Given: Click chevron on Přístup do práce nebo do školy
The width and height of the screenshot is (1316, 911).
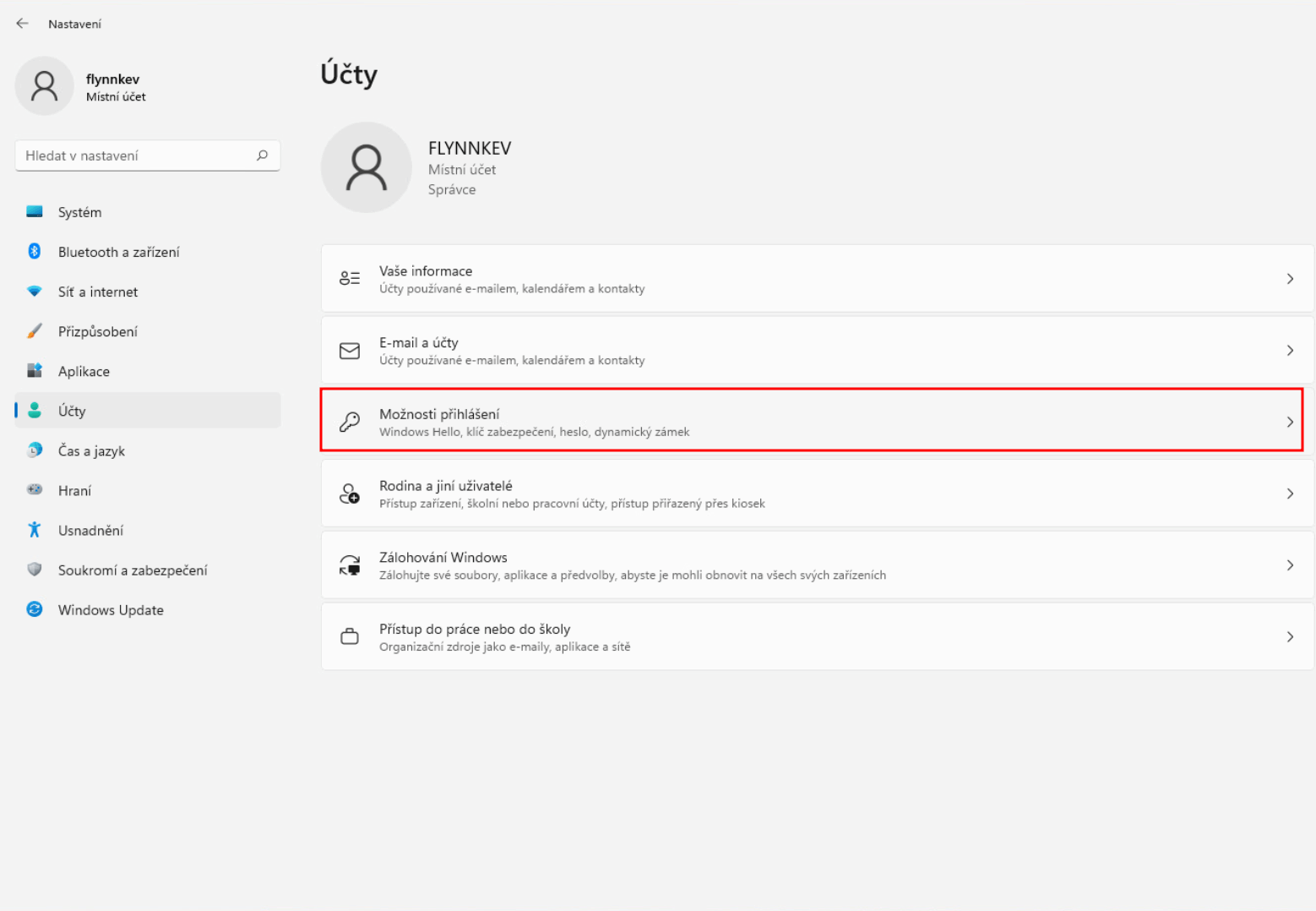Looking at the screenshot, I should (1289, 637).
